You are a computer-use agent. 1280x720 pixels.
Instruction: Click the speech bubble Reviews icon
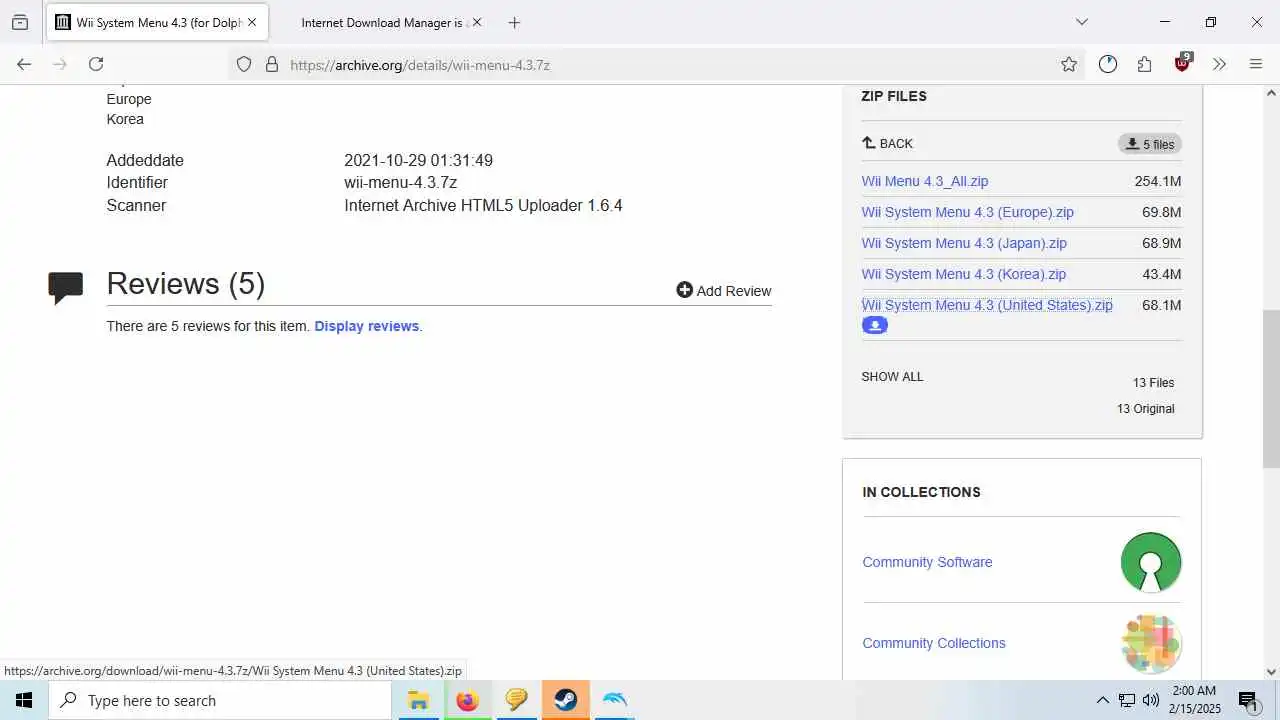click(x=66, y=288)
